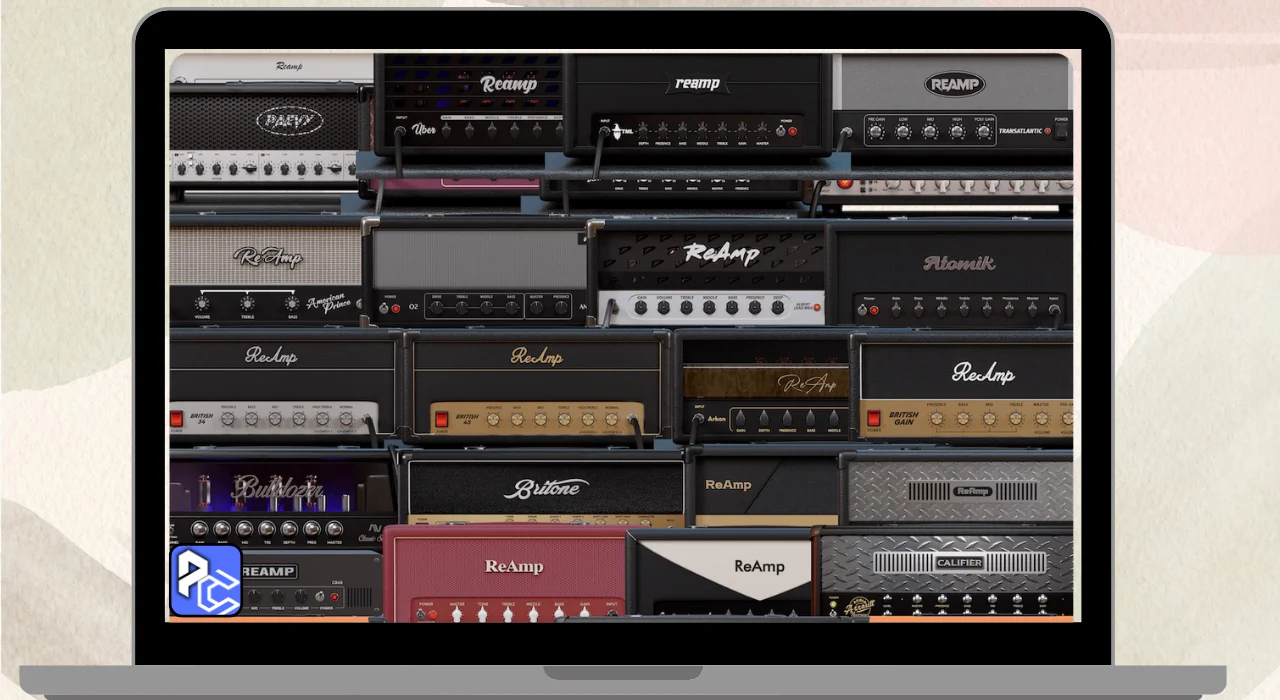Screen dimensions: 1280x700
Task: Click the Gain knob on Arkon amp
Action: (x=740, y=418)
